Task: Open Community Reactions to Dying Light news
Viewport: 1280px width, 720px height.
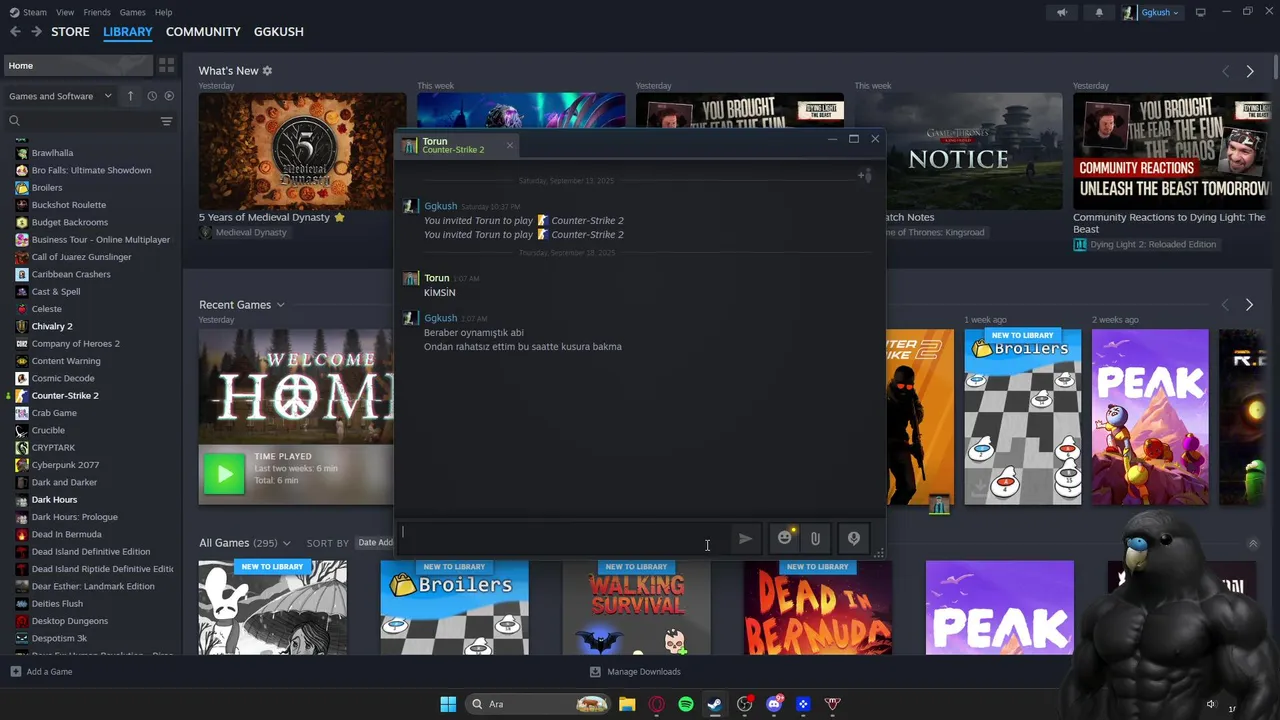Action: pos(1171,151)
